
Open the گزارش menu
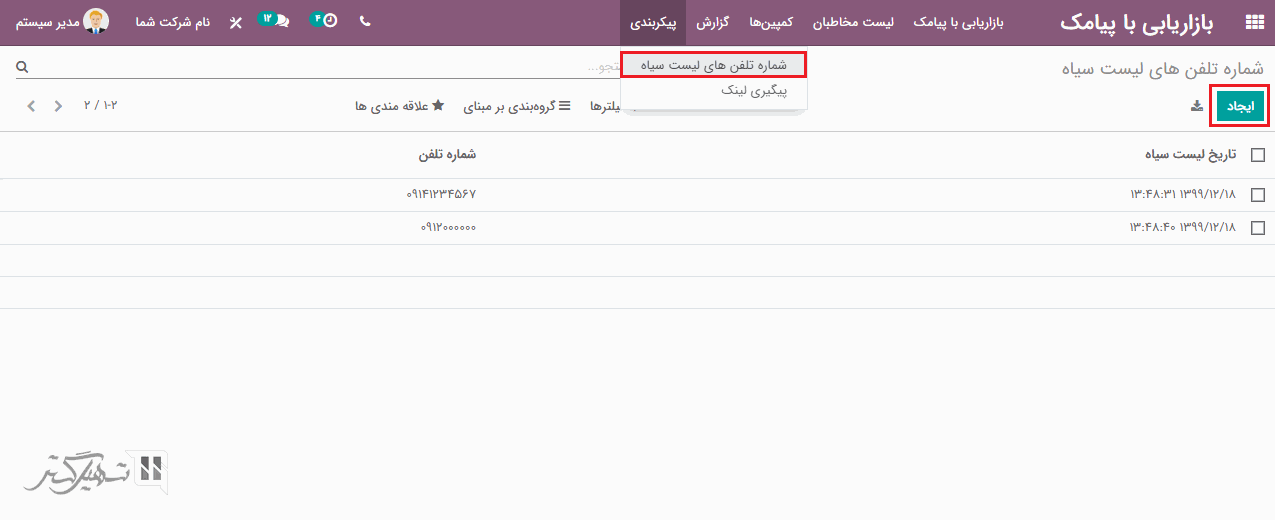[711, 22]
